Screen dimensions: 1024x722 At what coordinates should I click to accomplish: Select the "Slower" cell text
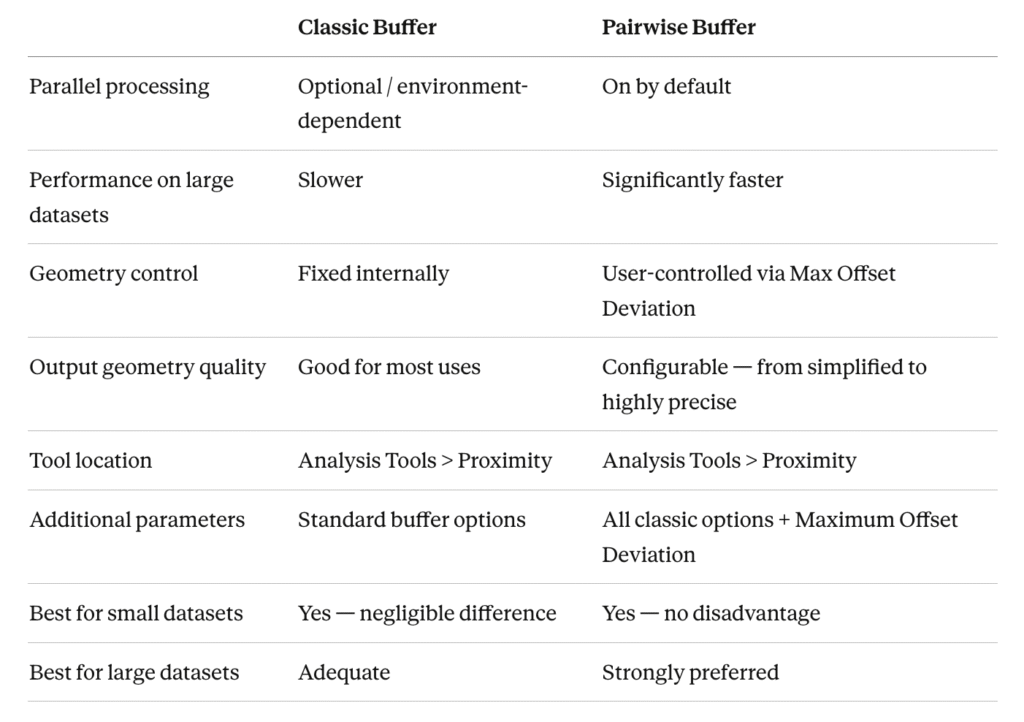click(330, 180)
